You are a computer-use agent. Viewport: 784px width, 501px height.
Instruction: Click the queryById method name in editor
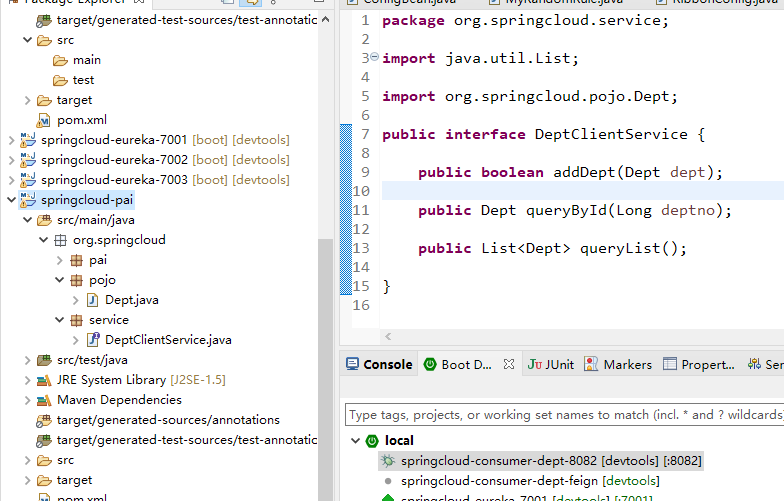(566, 210)
